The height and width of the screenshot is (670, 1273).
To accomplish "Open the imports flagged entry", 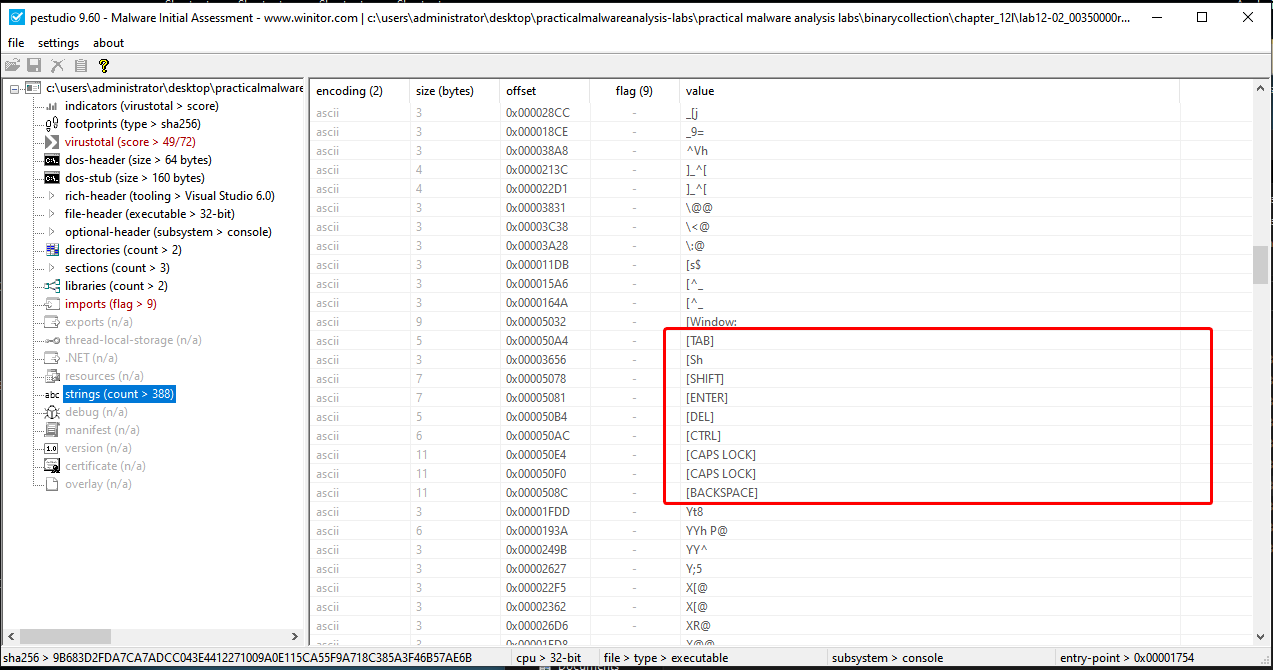I will pyautogui.click(x=110, y=304).
